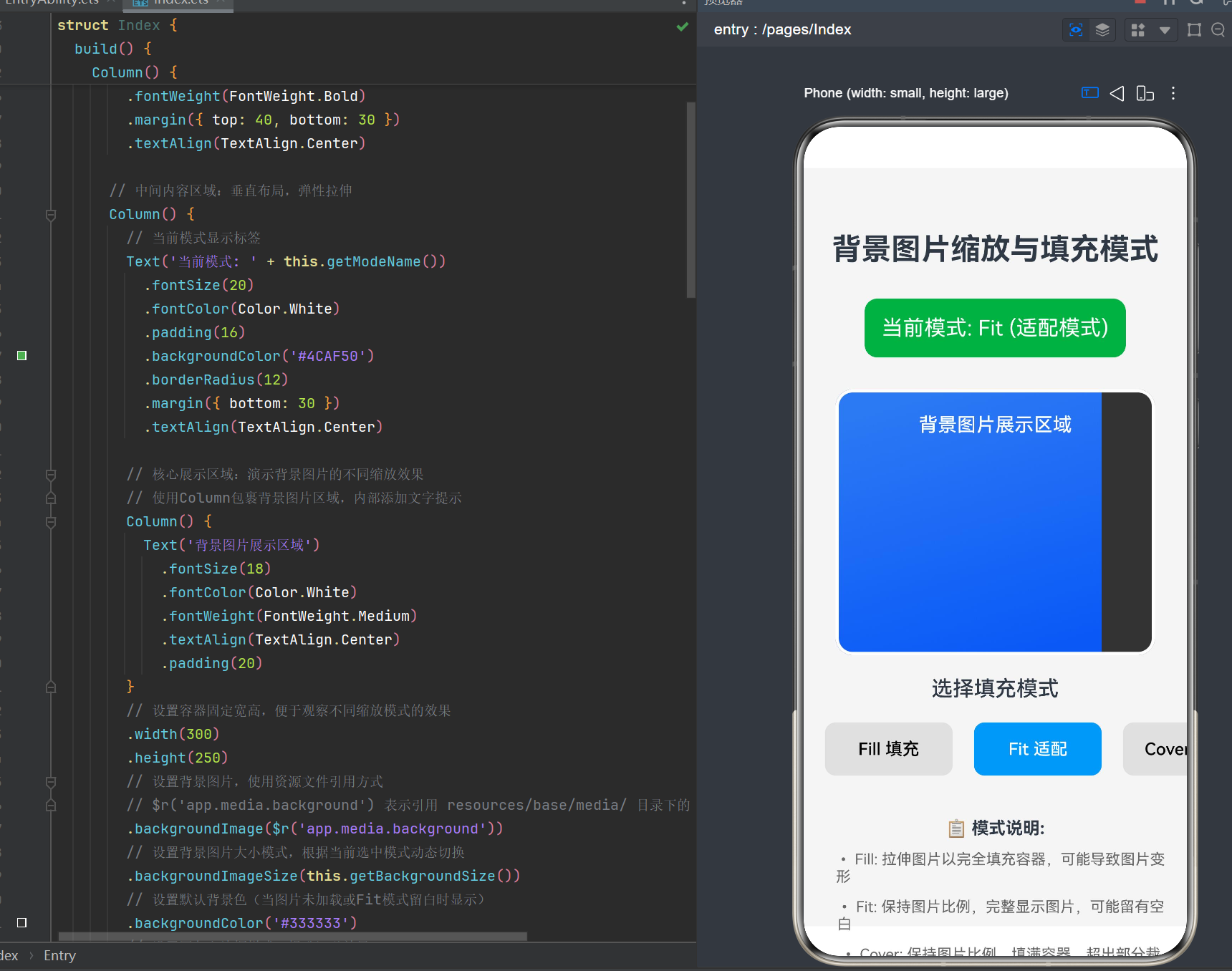The width and height of the screenshot is (1232, 971).
Task: Toggle fold marker at 使用Column包裹 comment line
Action: (51, 498)
